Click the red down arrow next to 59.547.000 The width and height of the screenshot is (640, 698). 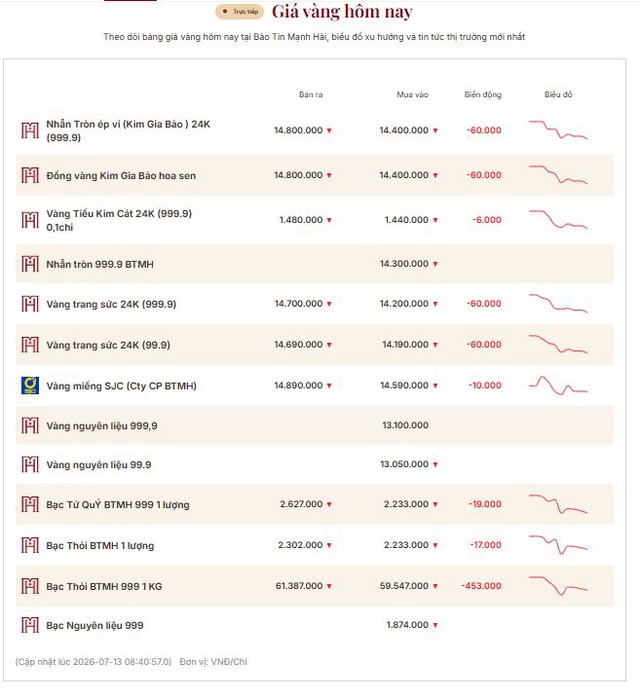pos(435,586)
